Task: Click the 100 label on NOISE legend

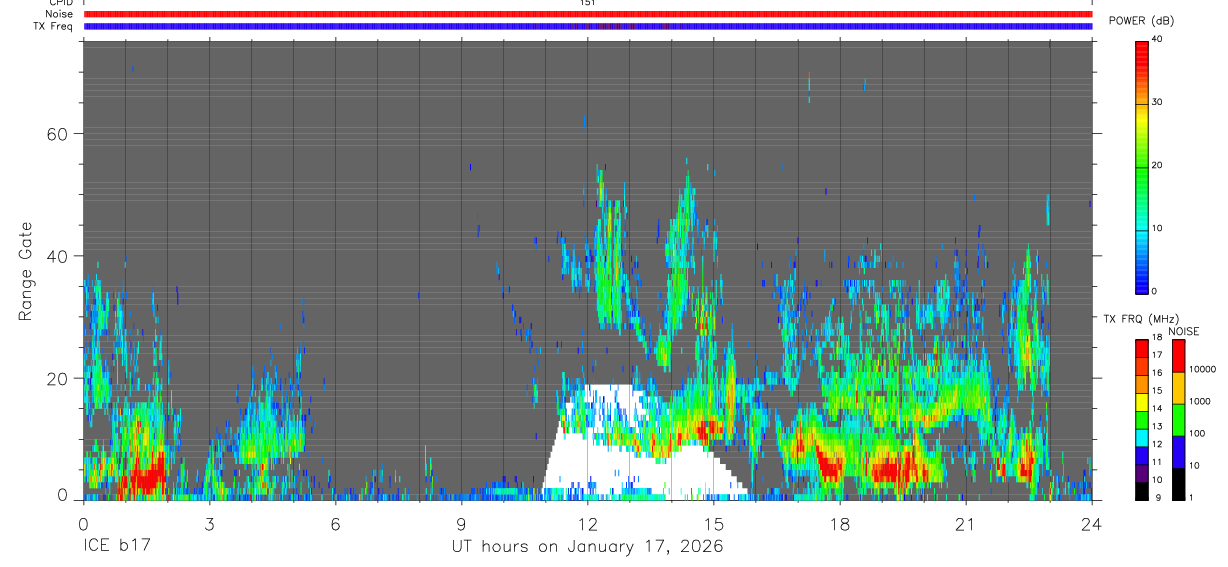Action: 1196,433
